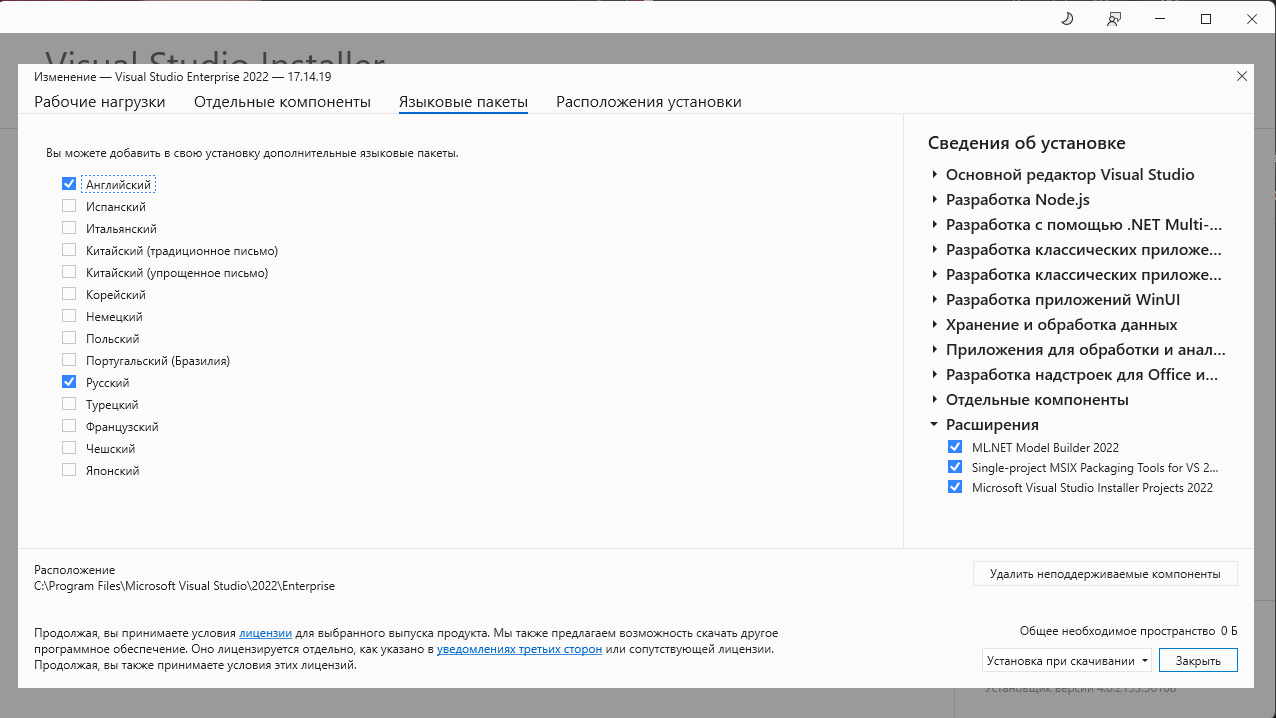The height and width of the screenshot is (718, 1276).
Task: Expand the Разработка Node.js item
Action: 934,200
